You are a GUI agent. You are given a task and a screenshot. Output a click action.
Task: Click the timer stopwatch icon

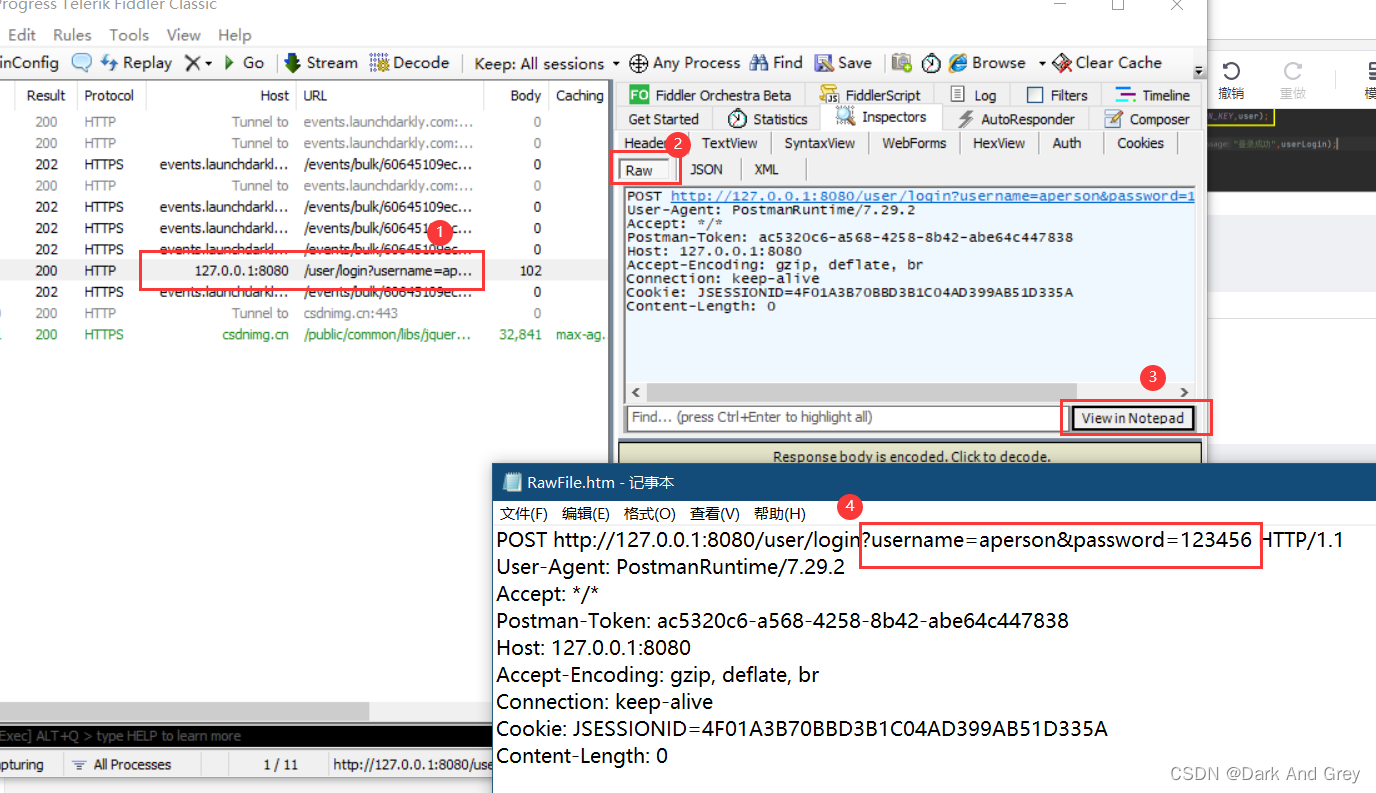coord(931,63)
